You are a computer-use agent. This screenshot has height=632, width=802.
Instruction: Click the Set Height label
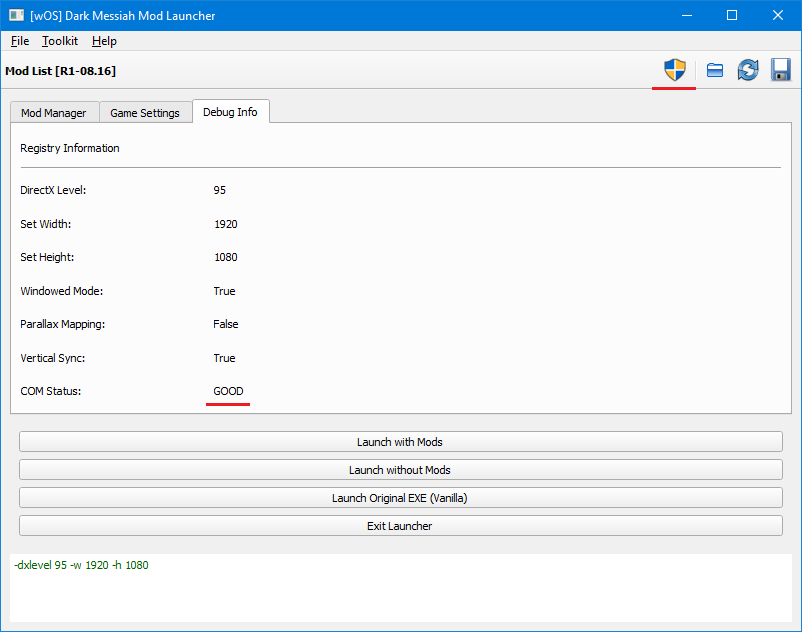tap(47, 257)
